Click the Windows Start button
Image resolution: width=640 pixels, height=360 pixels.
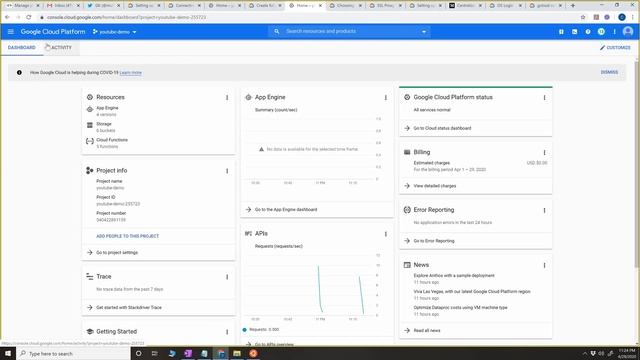8,353
